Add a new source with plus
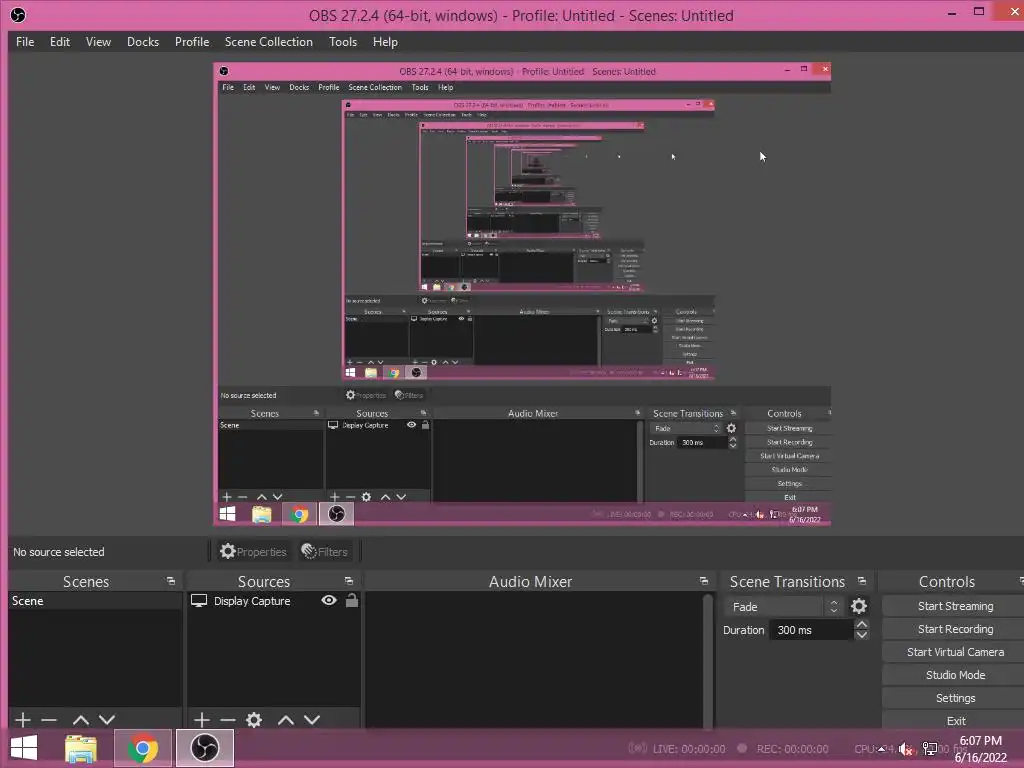This screenshot has height=768, width=1024. [x=202, y=720]
